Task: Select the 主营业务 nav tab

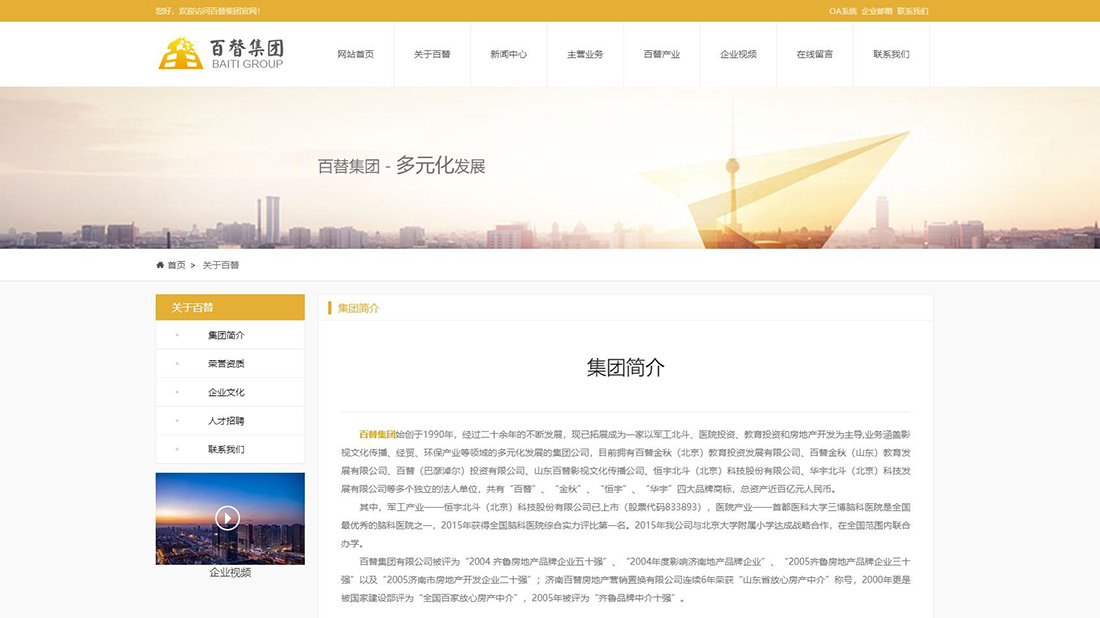Action: [x=586, y=54]
